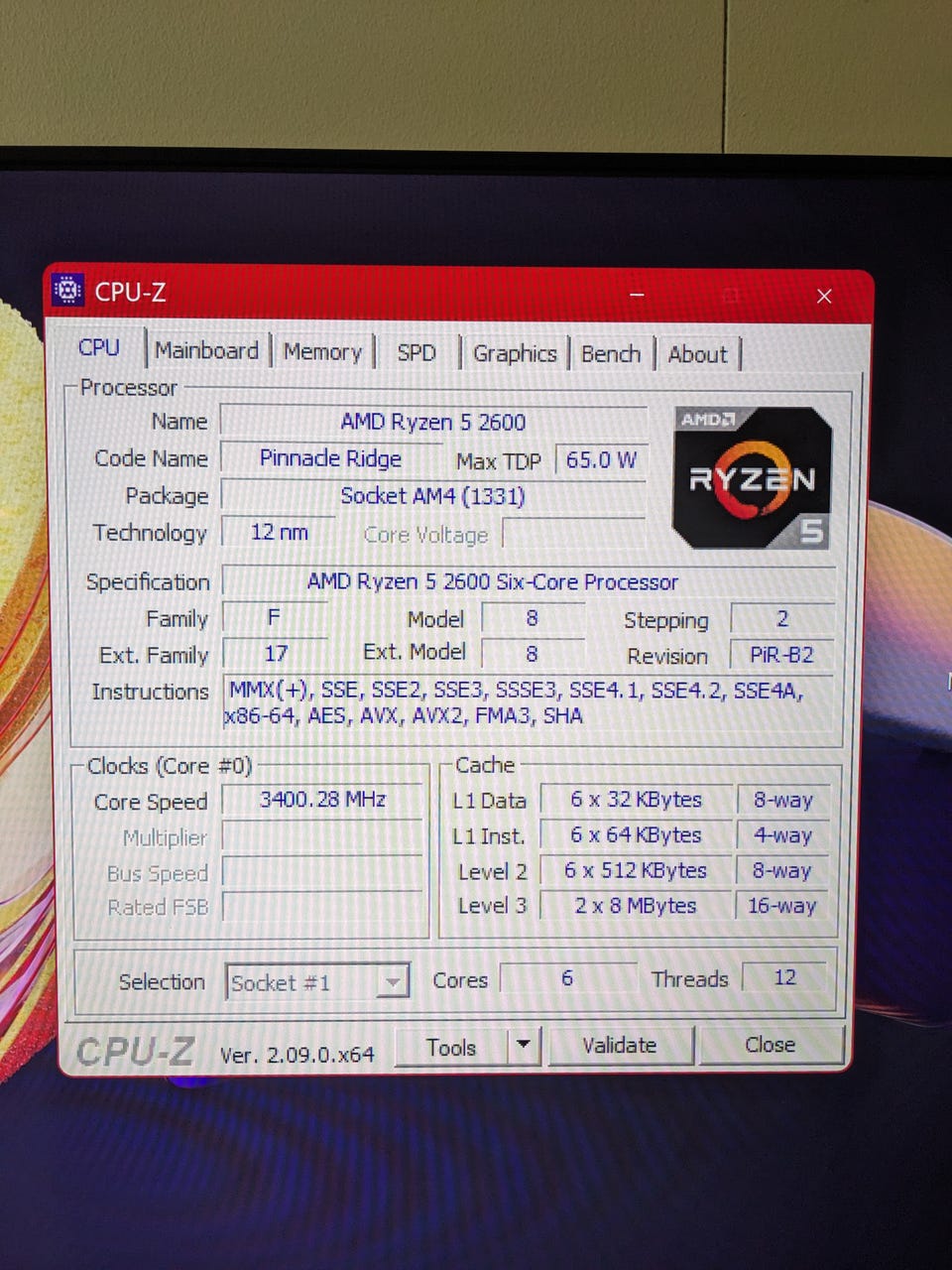Image resolution: width=952 pixels, height=1270 pixels.
Task: Click the Max TDP value 65.0 W
Action: pos(601,460)
